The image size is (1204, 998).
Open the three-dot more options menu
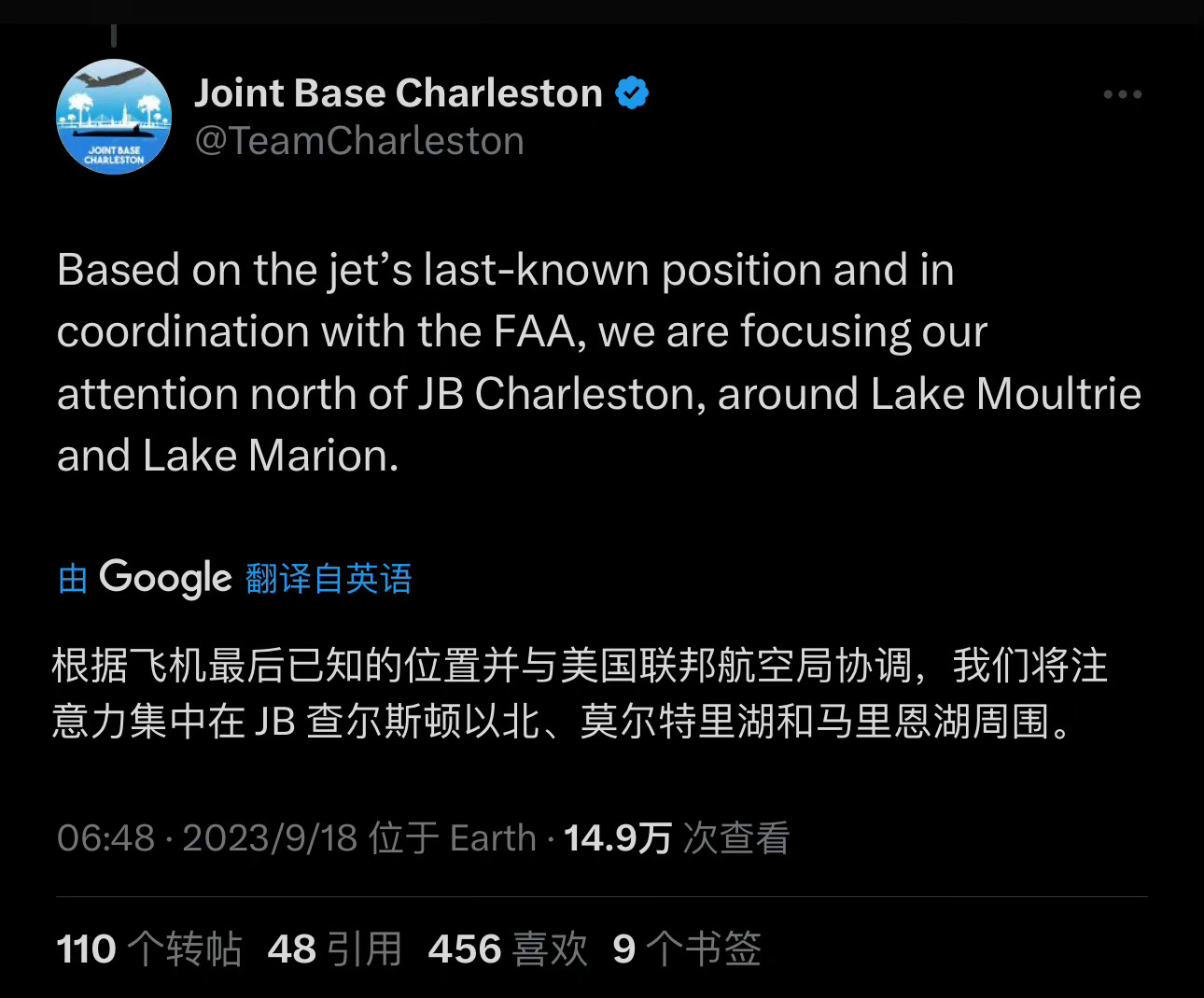click(1122, 94)
